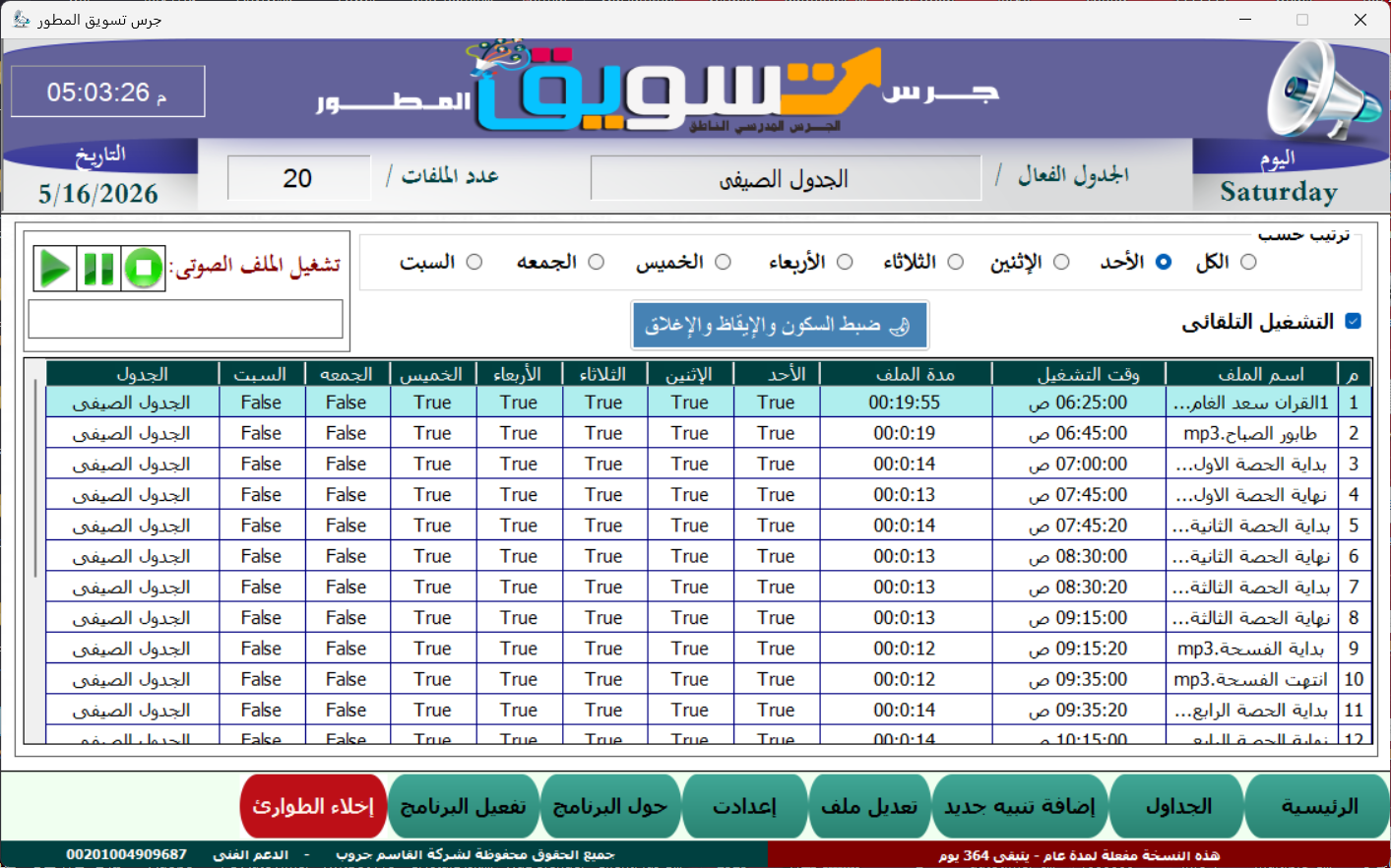The image size is (1391, 868).
Task: Click the السبت column header in table
Action: (261, 374)
